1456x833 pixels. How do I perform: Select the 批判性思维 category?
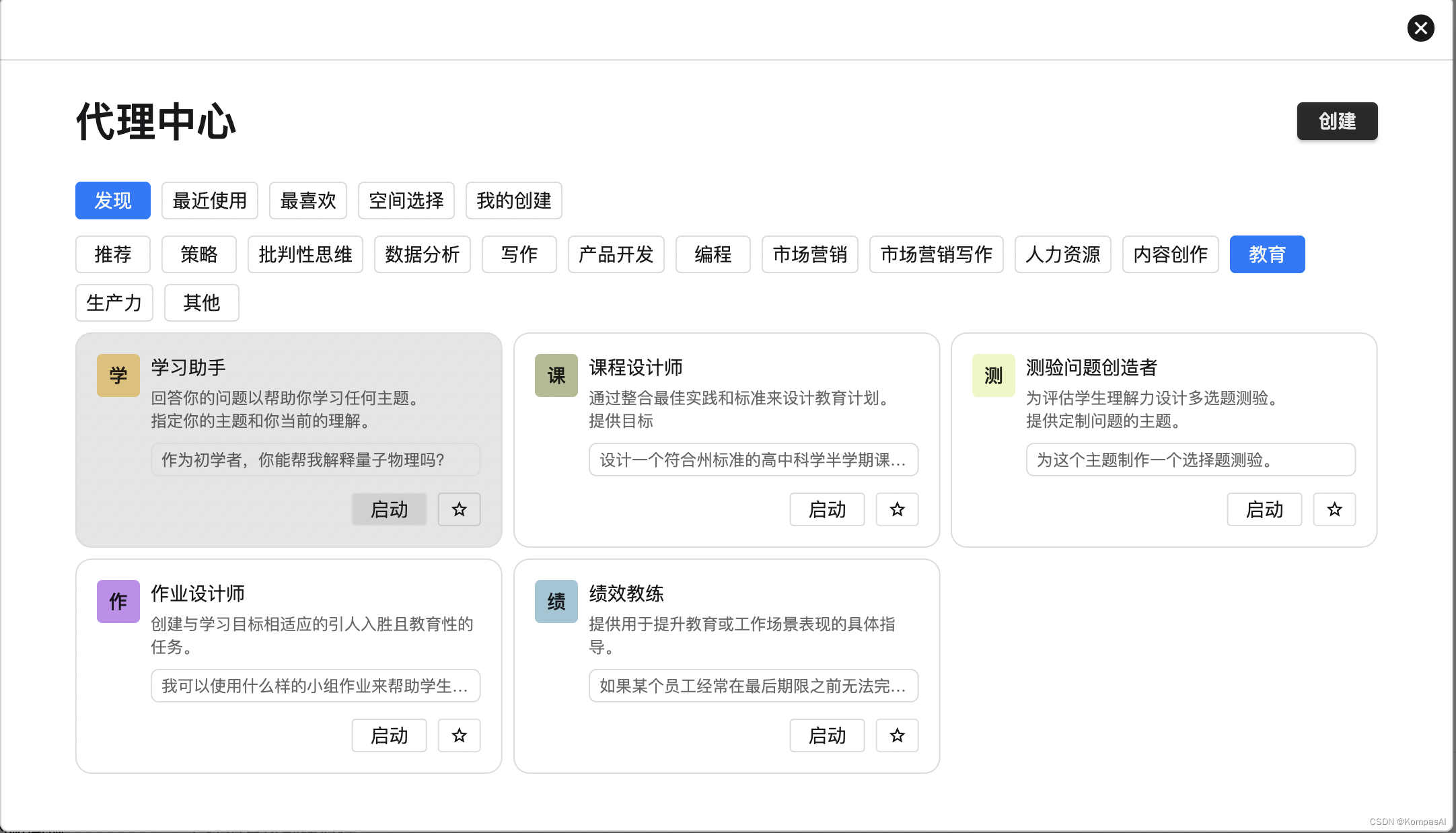coord(305,254)
